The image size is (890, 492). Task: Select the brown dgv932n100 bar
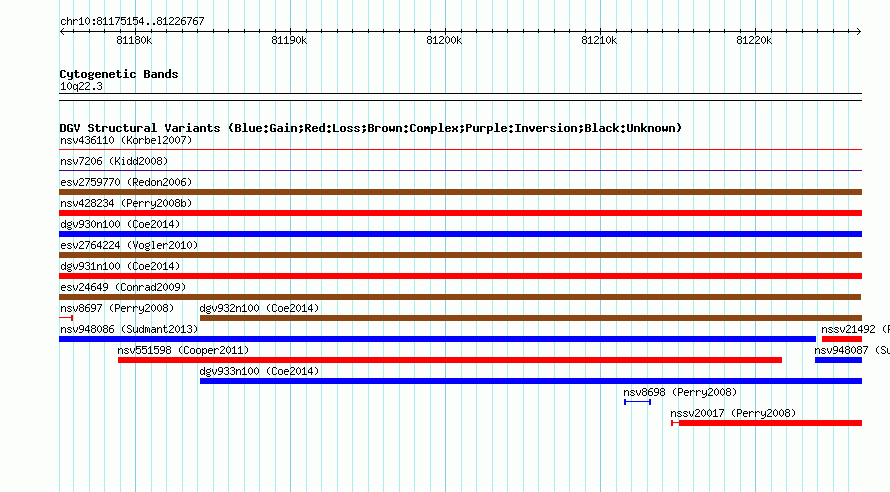[531, 318]
